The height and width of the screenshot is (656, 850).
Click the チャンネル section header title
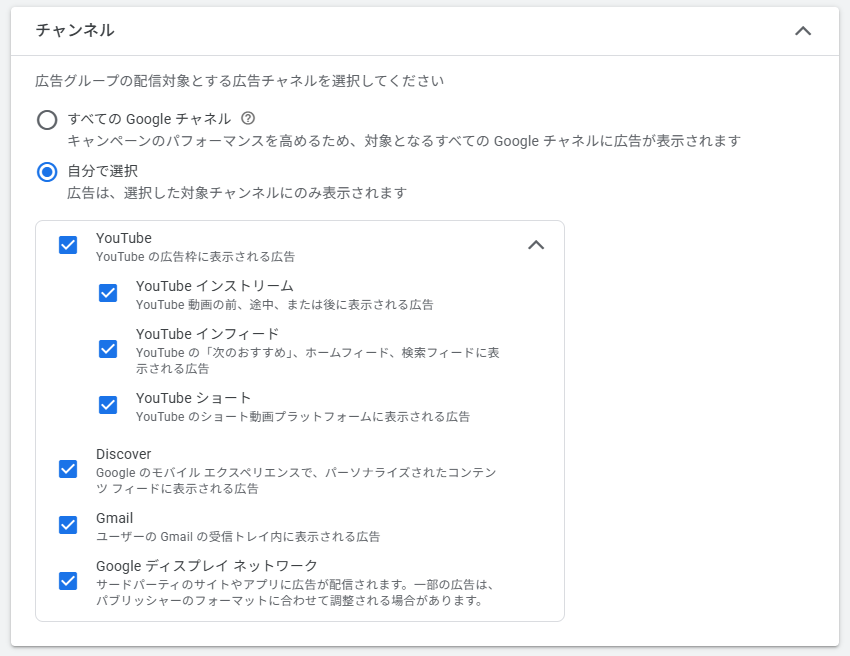click(x=75, y=31)
